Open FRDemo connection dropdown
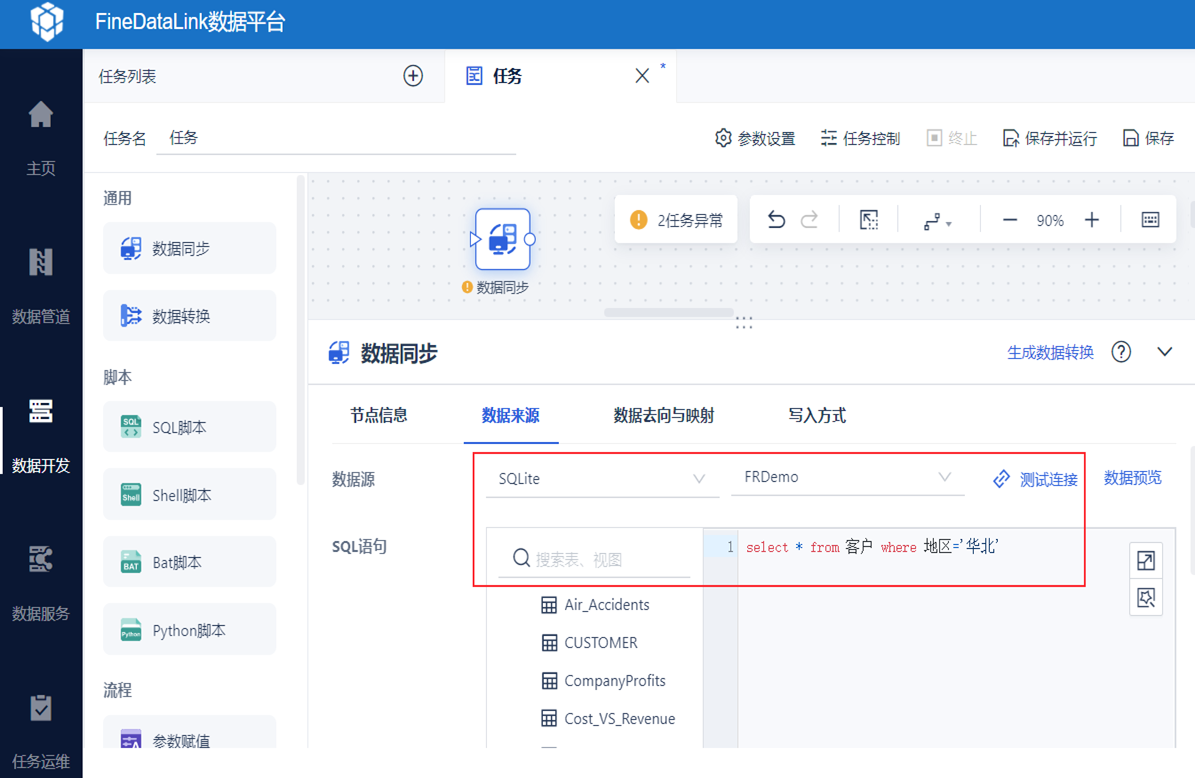 [847, 477]
